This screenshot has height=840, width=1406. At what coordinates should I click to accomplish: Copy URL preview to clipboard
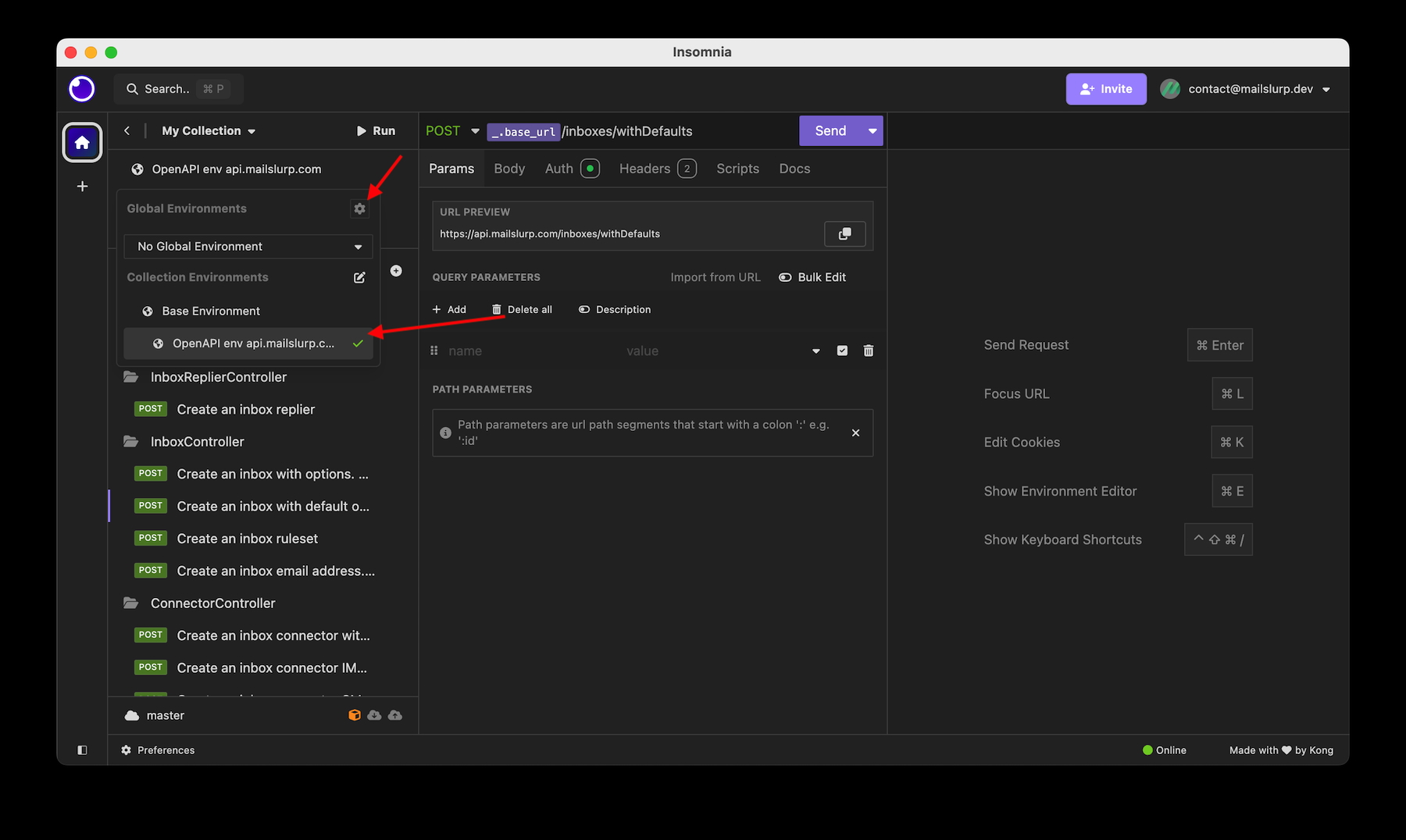click(x=844, y=233)
